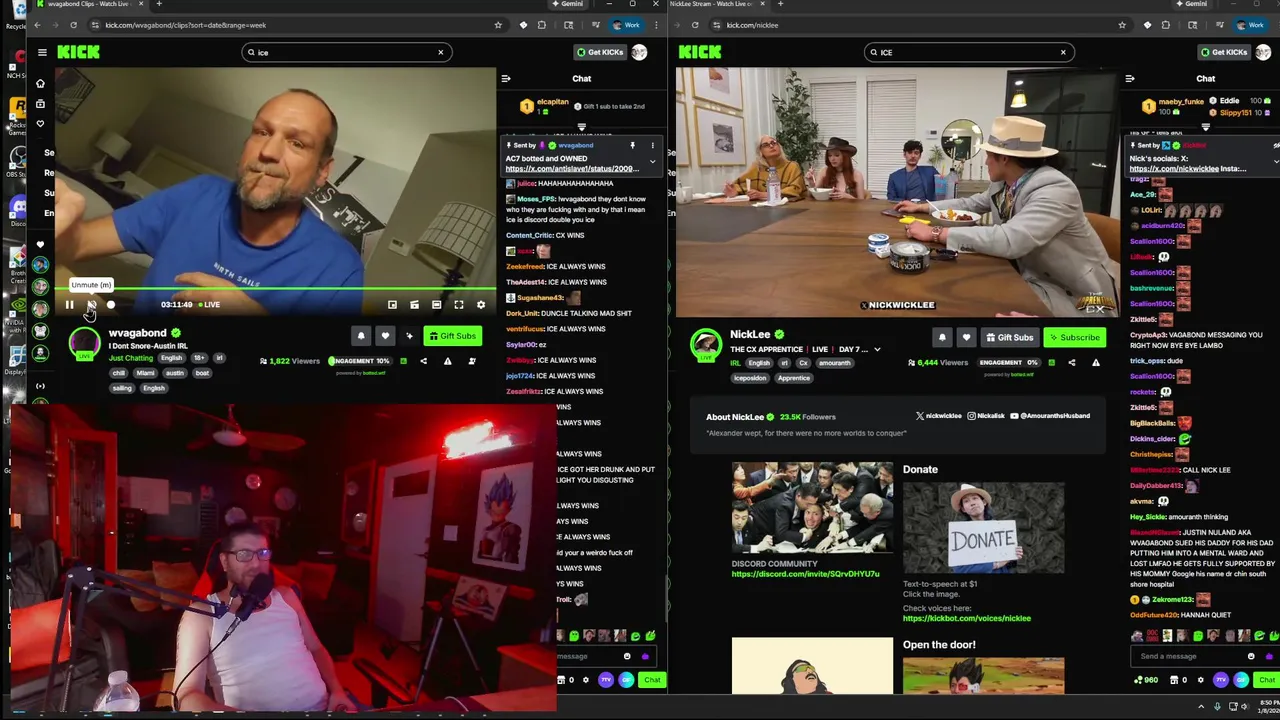The image size is (1280, 720).
Task: Expand NickLee stream title chevron
Action: 877,350
